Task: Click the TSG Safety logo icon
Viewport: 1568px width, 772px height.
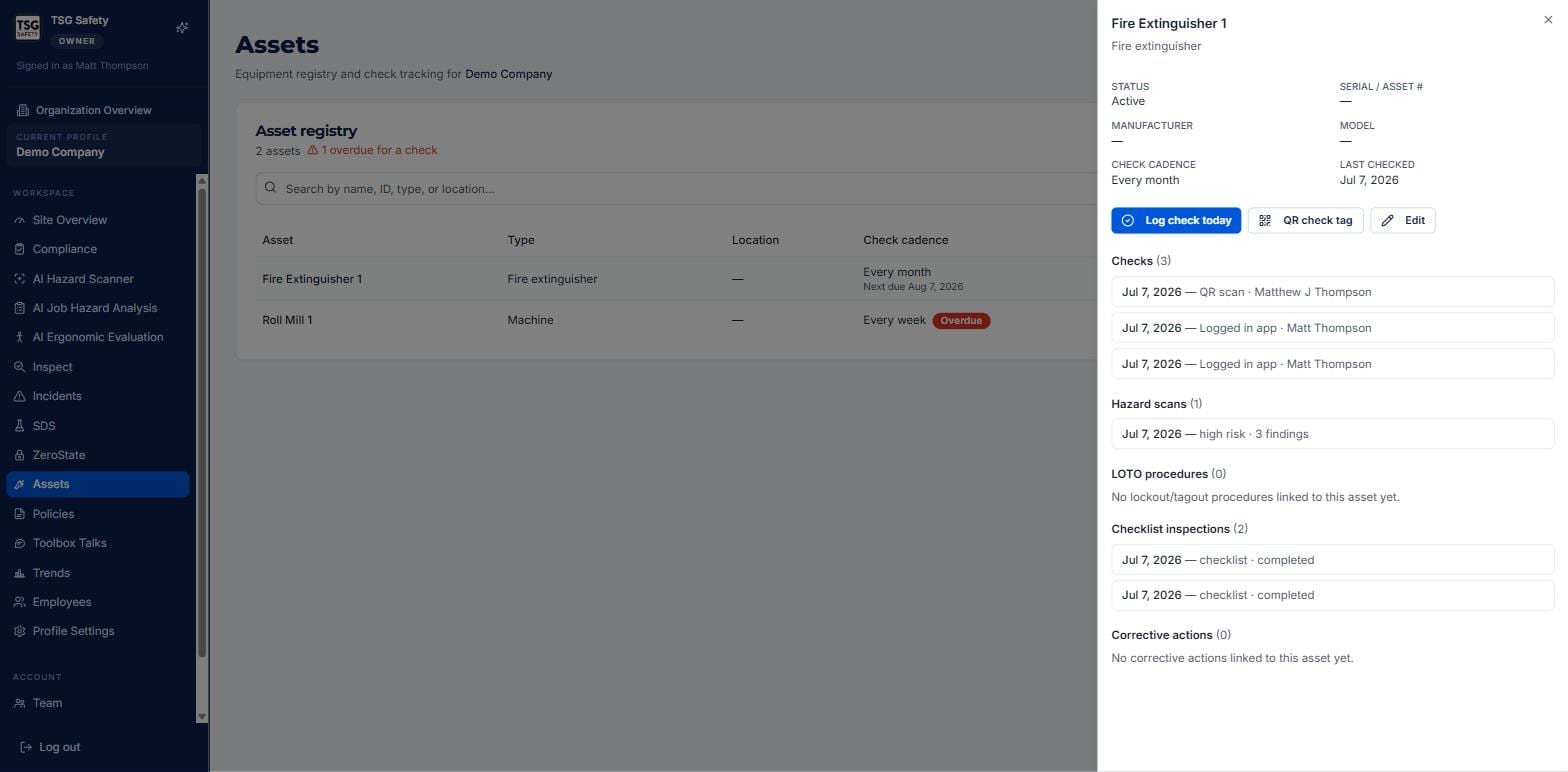Action: coord(28,28)
